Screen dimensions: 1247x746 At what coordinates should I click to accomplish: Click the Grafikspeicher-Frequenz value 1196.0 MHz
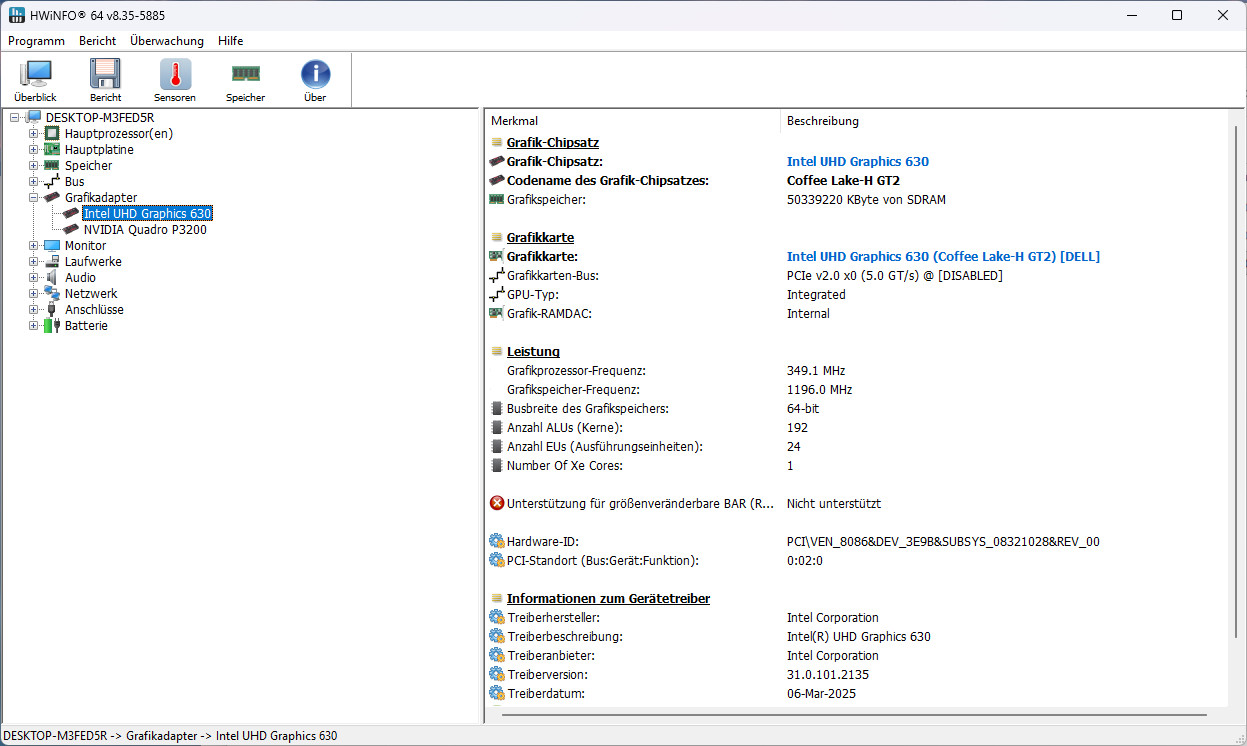(x=820, y=390)
